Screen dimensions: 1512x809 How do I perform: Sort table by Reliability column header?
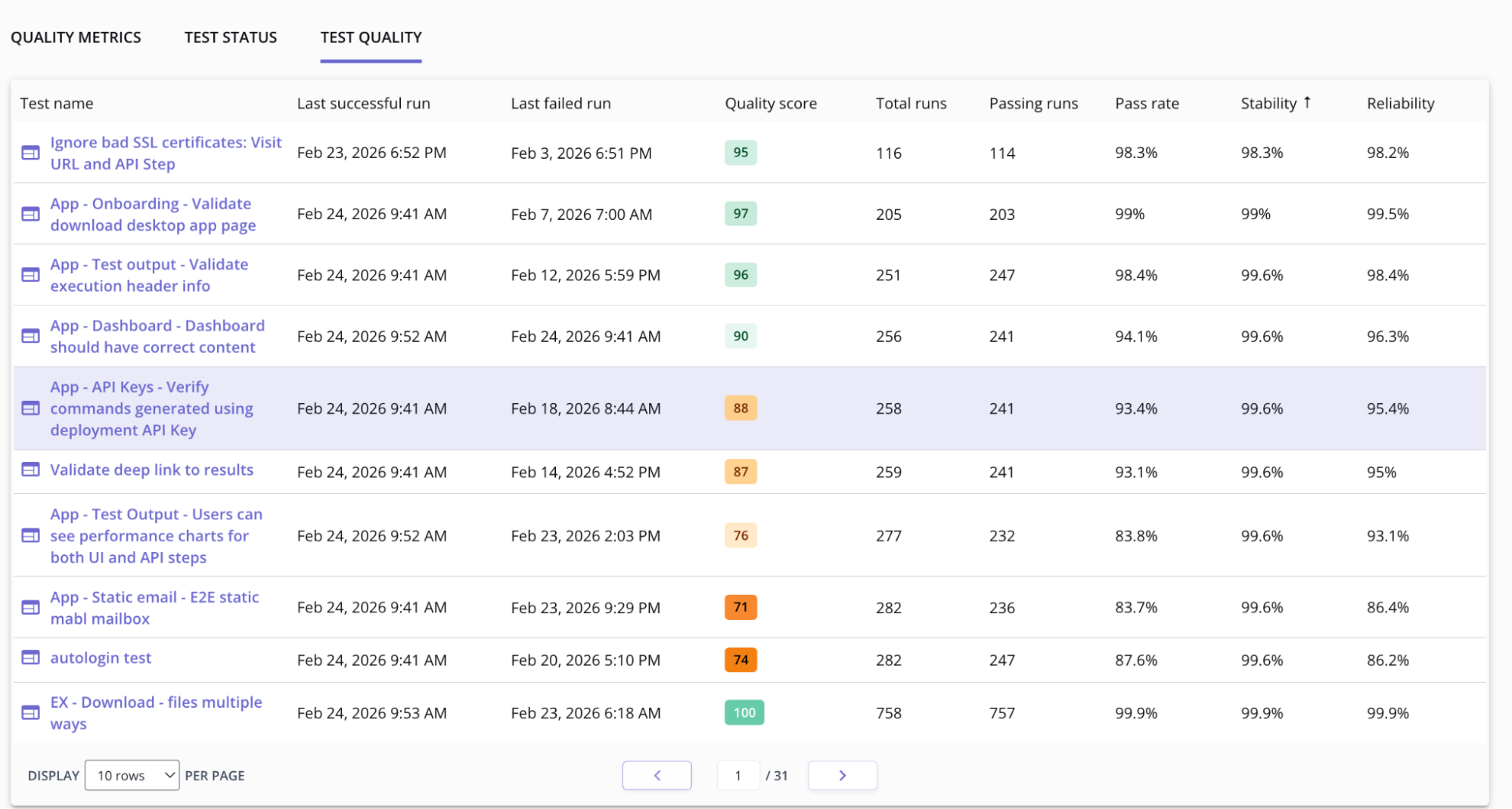click(1400, 104)
